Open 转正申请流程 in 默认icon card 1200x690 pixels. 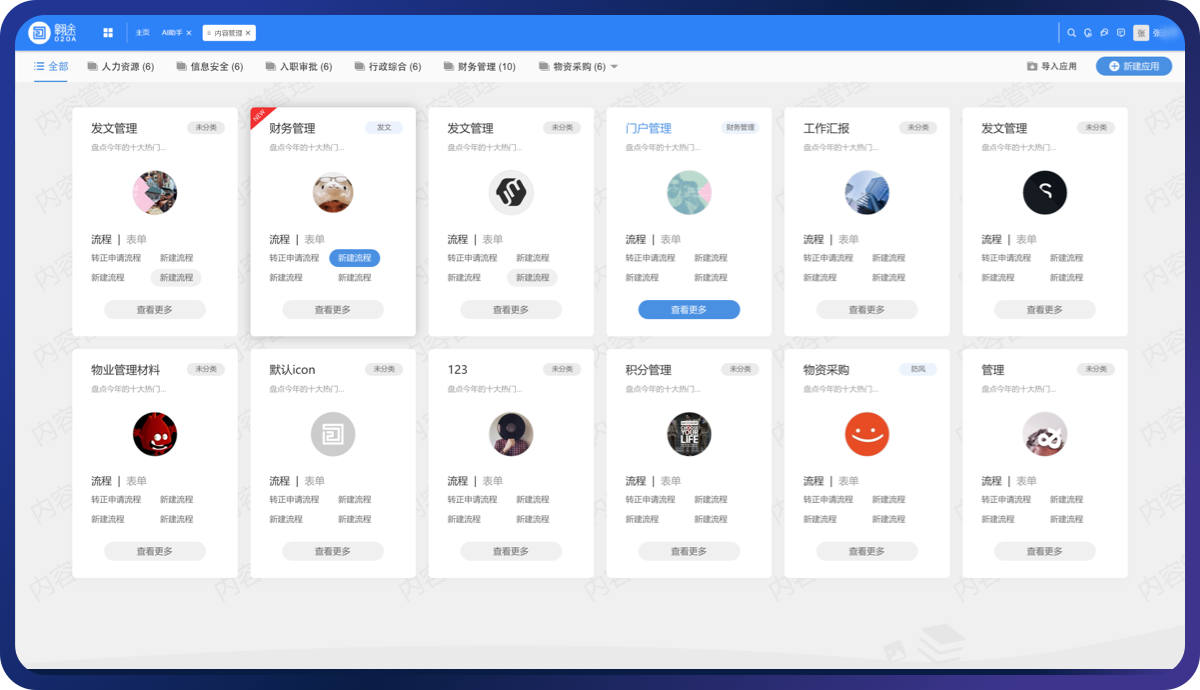coord(294,499)
